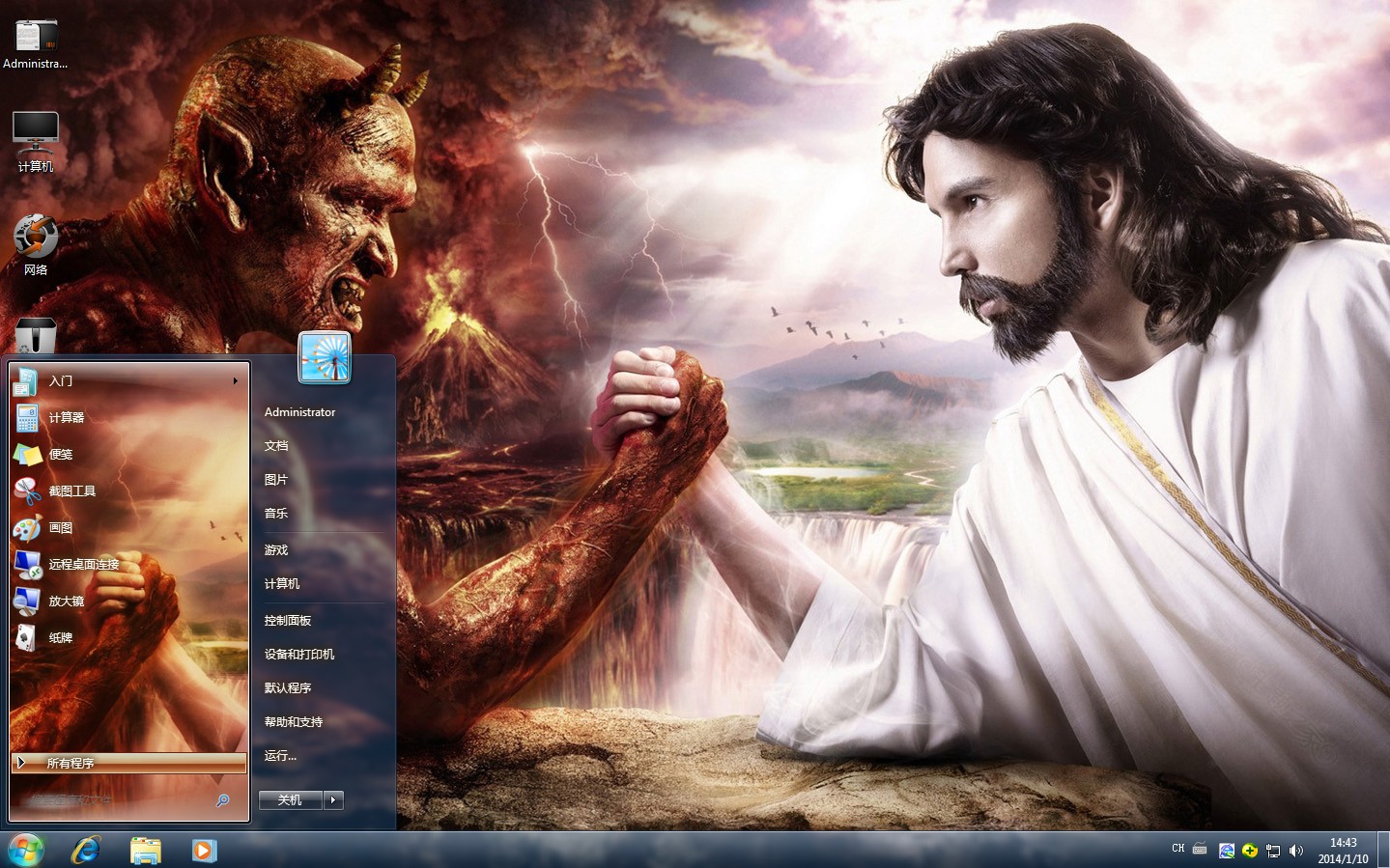Open 计算机 in the Start menu right pane
The height and width of the screenshot is (868, 1390).
(x=282, y=584)
